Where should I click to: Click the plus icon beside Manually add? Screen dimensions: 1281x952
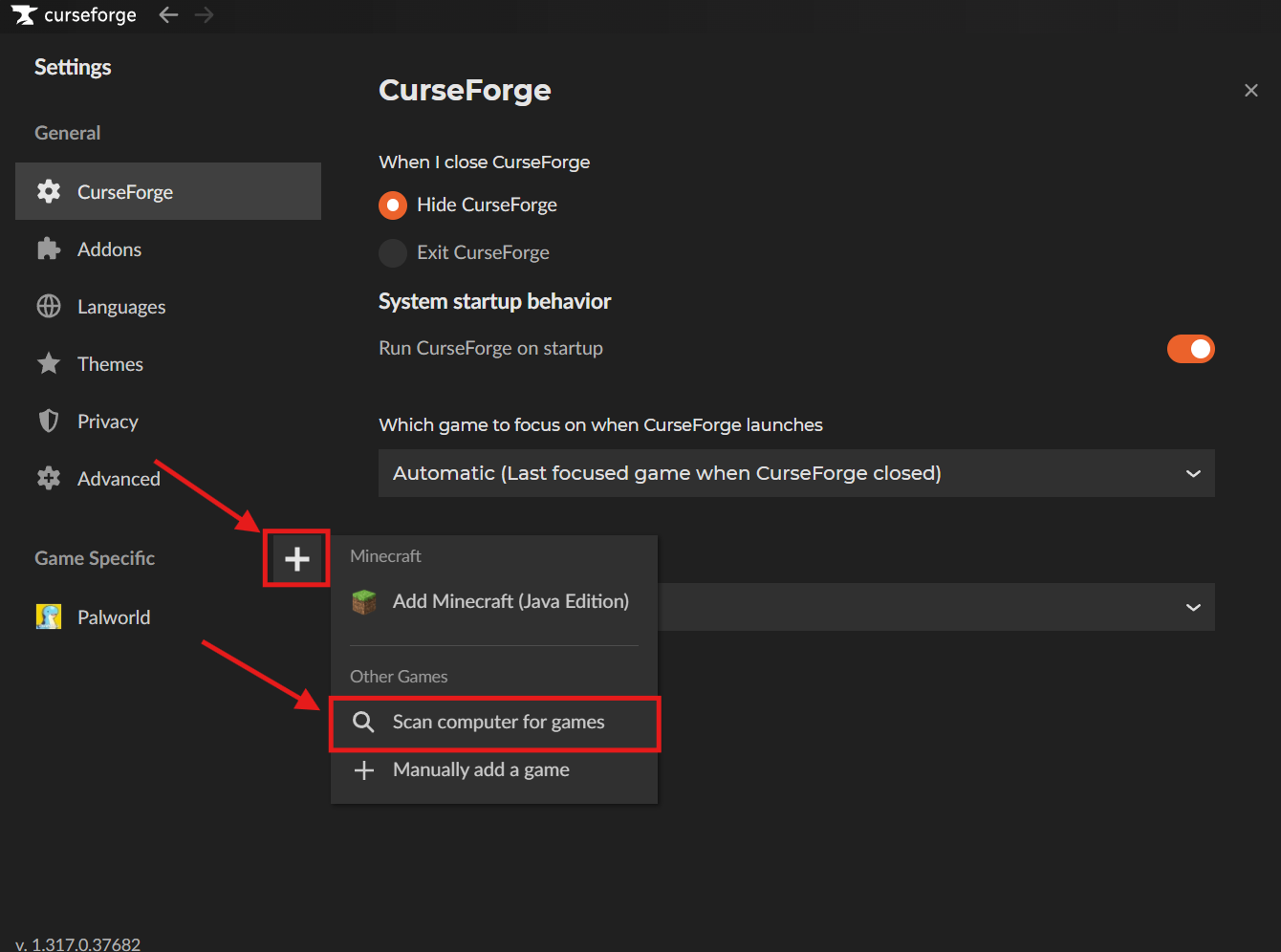(364, 770)
